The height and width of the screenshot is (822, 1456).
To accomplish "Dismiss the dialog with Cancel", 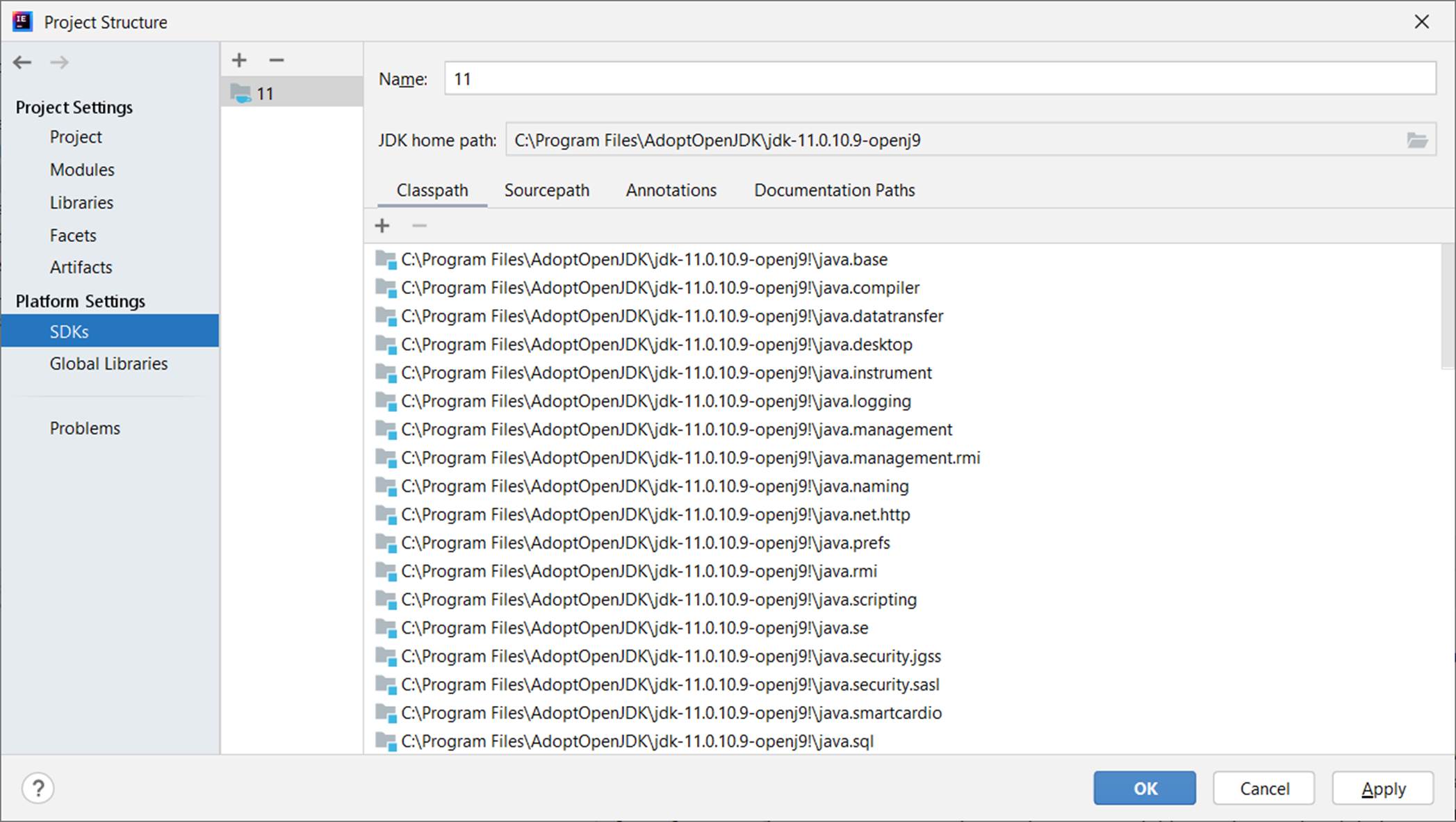I will [1263, 788].
